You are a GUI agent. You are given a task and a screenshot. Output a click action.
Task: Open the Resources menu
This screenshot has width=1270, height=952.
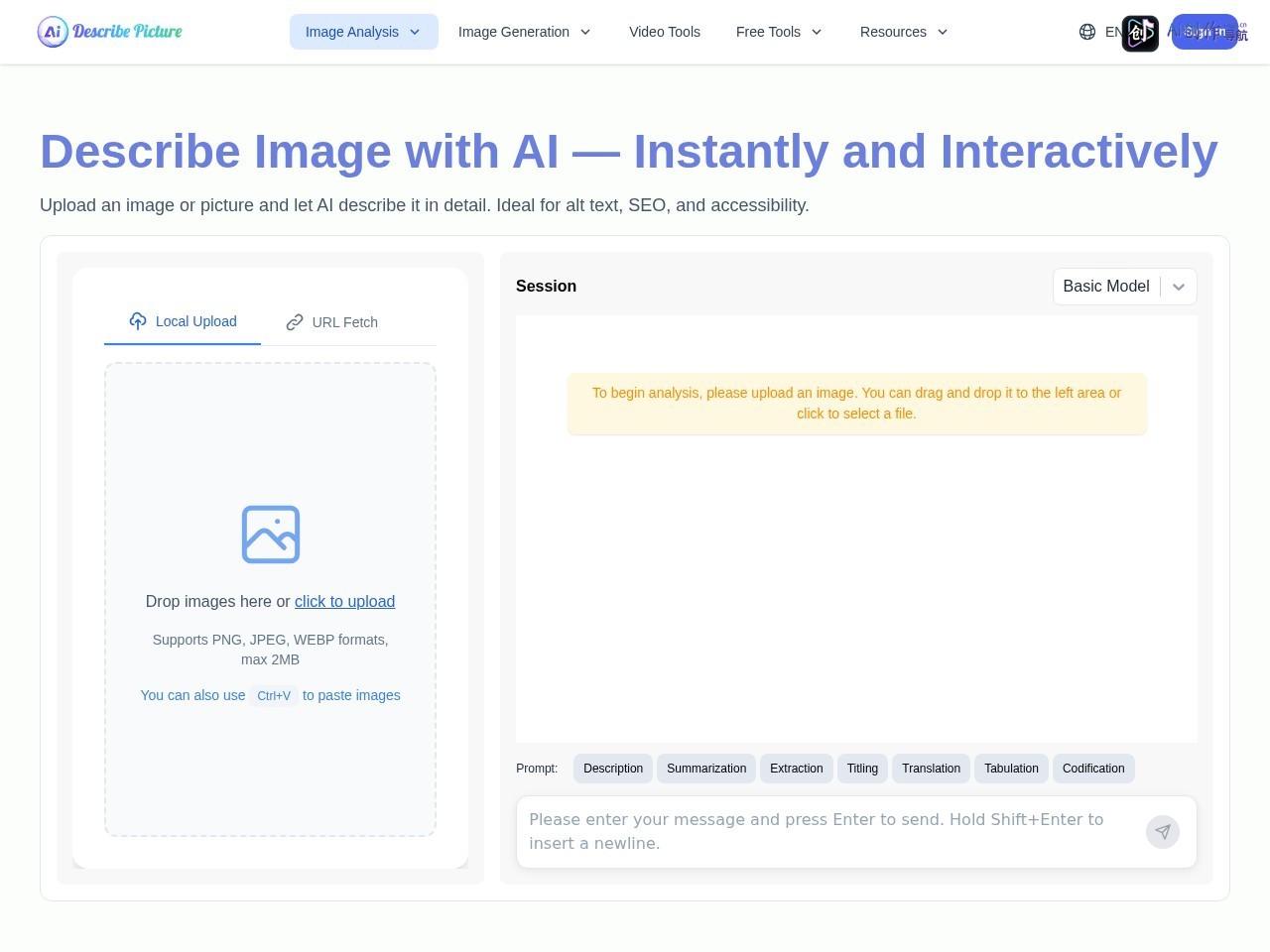(904, 32)
